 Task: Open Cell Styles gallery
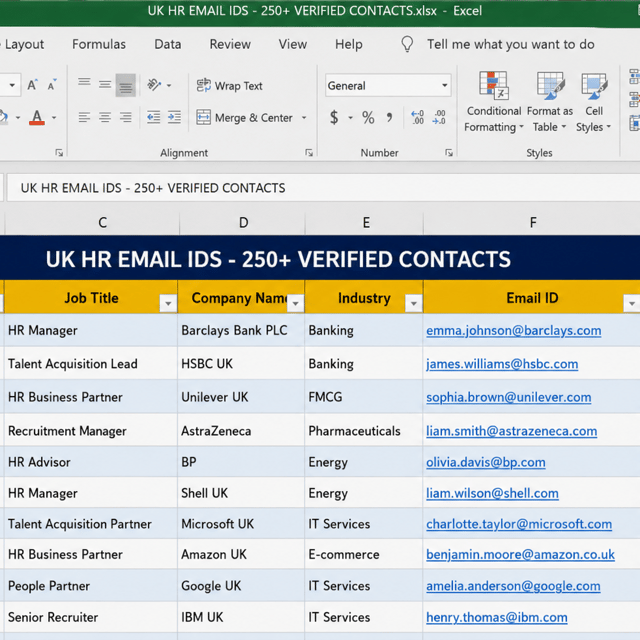(x=594, y=102)
